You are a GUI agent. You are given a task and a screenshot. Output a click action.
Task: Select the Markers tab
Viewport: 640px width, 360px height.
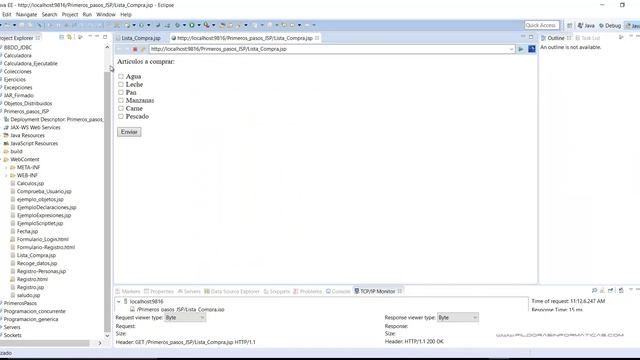127,291
